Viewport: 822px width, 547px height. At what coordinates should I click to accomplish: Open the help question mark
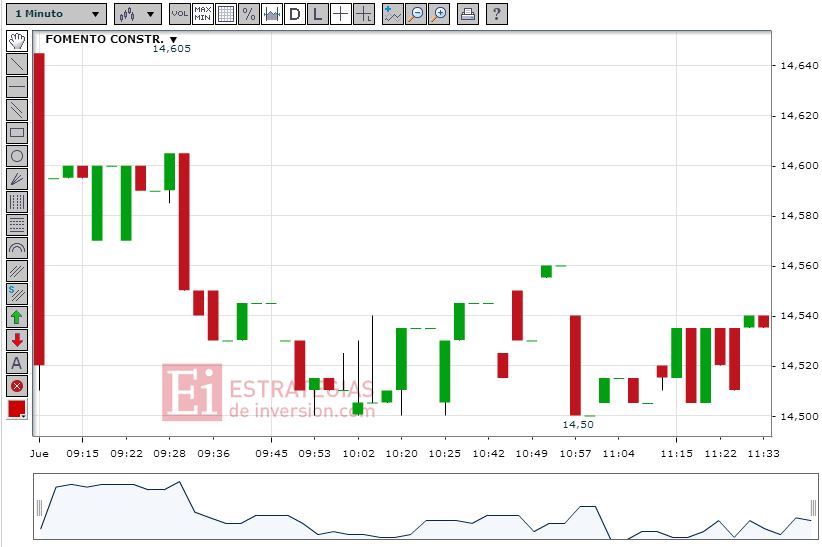tap(496, 14)
